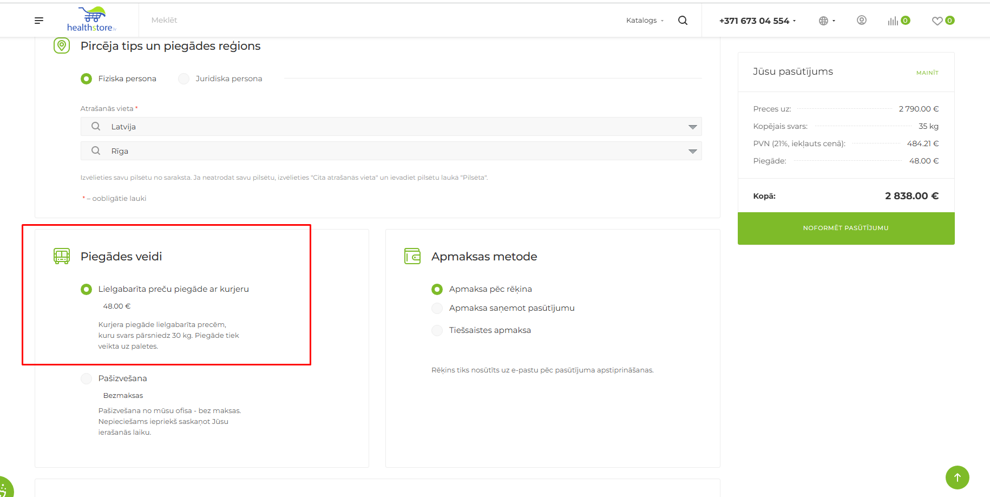Screen dimensions: 990x497
Task: Click the Preces uz 2 790.00 € value
Action: coord(919,109)
